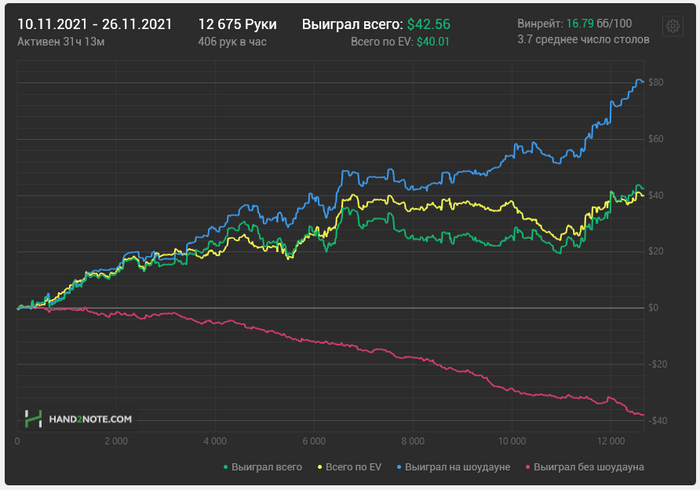700x490 pixels.
Task: Click the $80 y-axis label
Action: click(x=656, y=82)
